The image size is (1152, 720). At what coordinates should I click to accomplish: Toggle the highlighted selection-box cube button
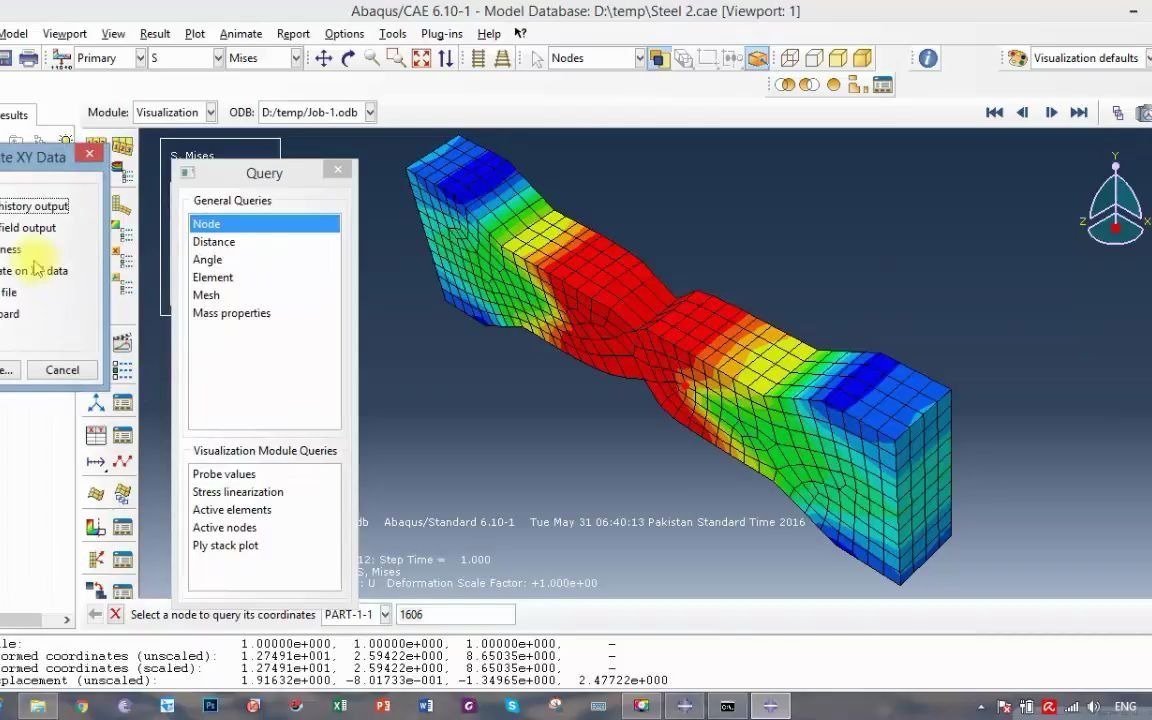(x=757, y=58)
